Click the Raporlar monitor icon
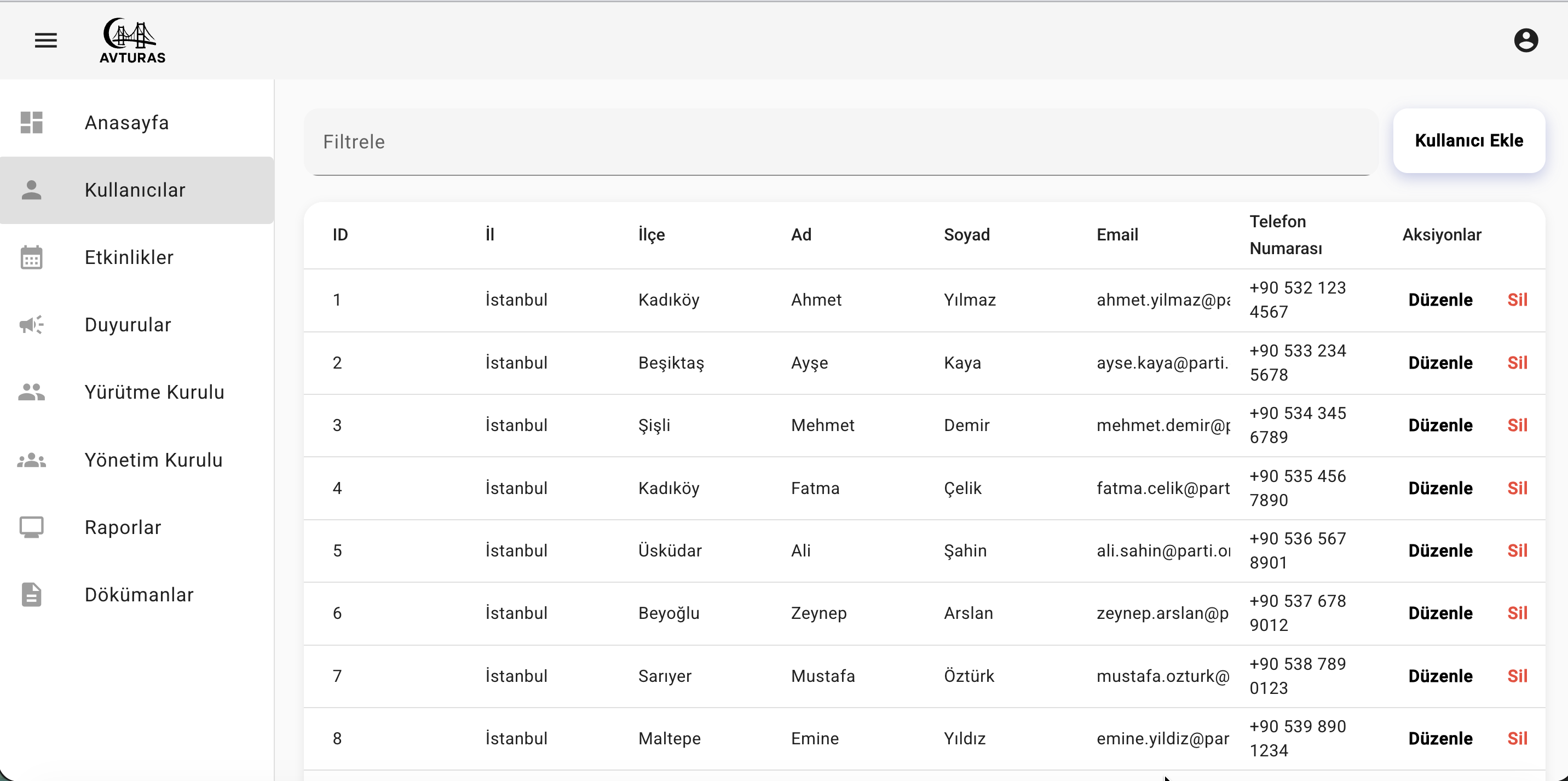The width and height of the screenshot is (1568, 781). pos(32,527)
